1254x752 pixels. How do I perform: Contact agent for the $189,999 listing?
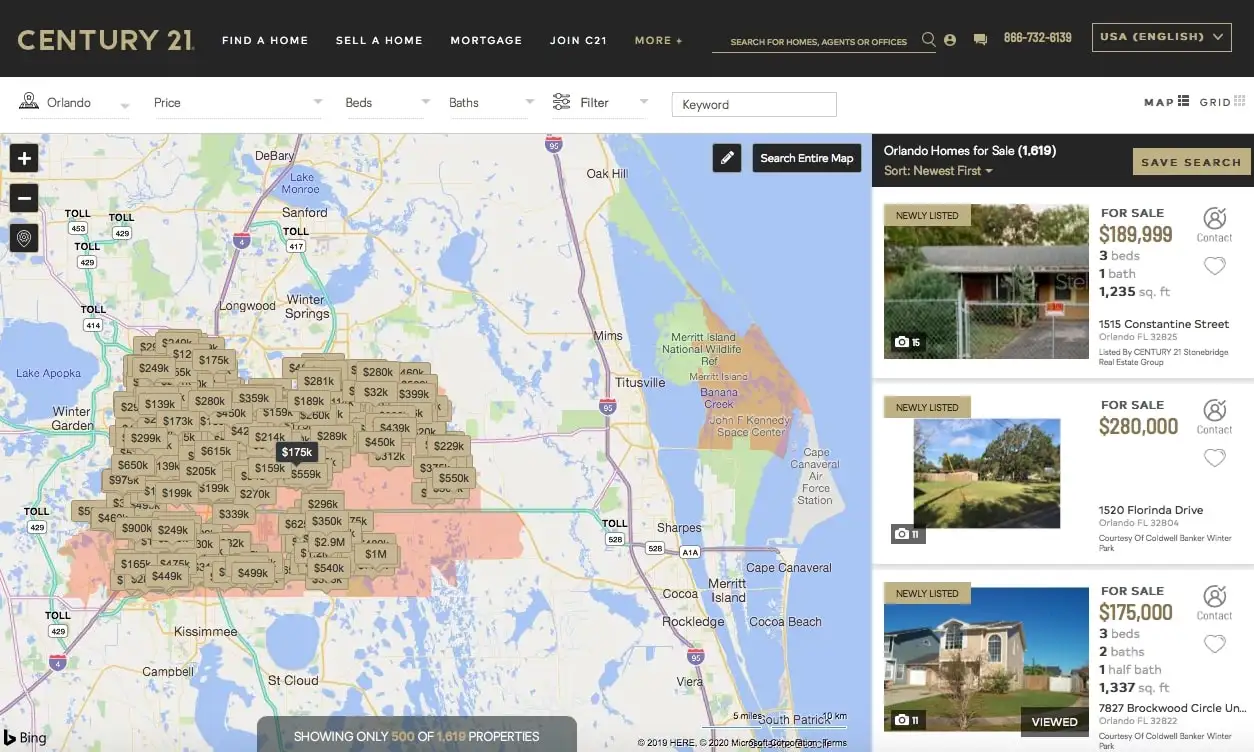point(1214,224)
